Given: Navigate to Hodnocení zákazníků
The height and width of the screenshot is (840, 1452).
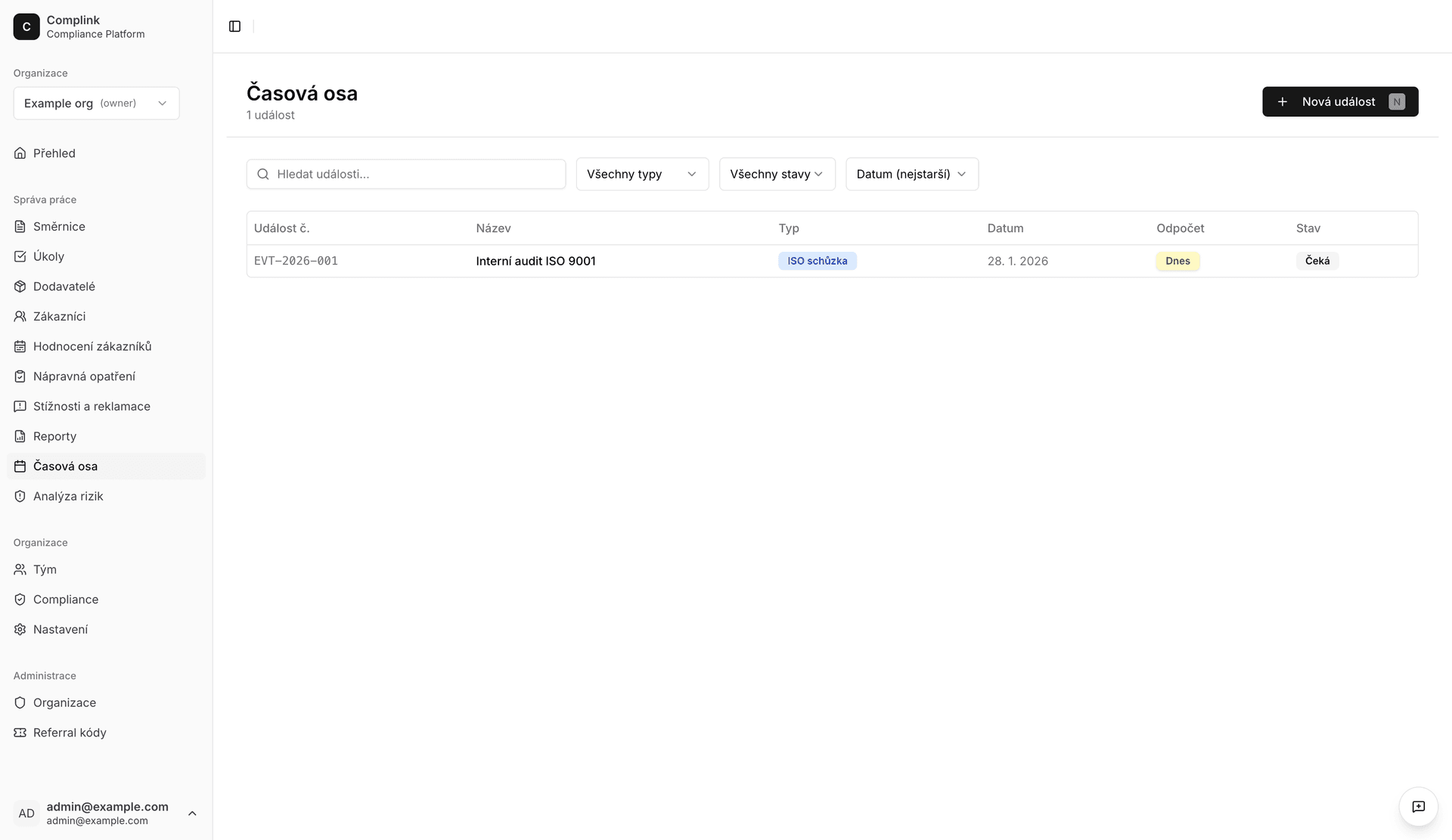Looking at the screenshot, I should click(92, 346).
